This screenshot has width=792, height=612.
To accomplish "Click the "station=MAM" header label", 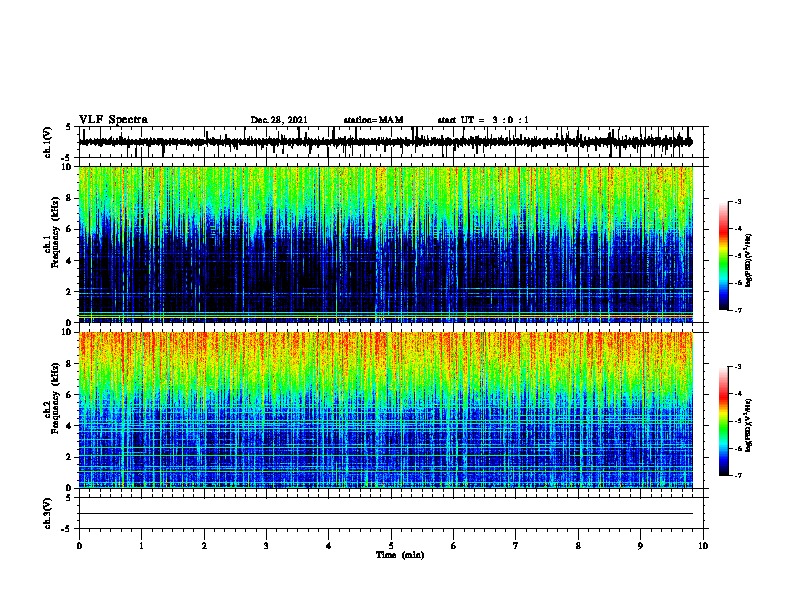I will (x=373, y=120).
